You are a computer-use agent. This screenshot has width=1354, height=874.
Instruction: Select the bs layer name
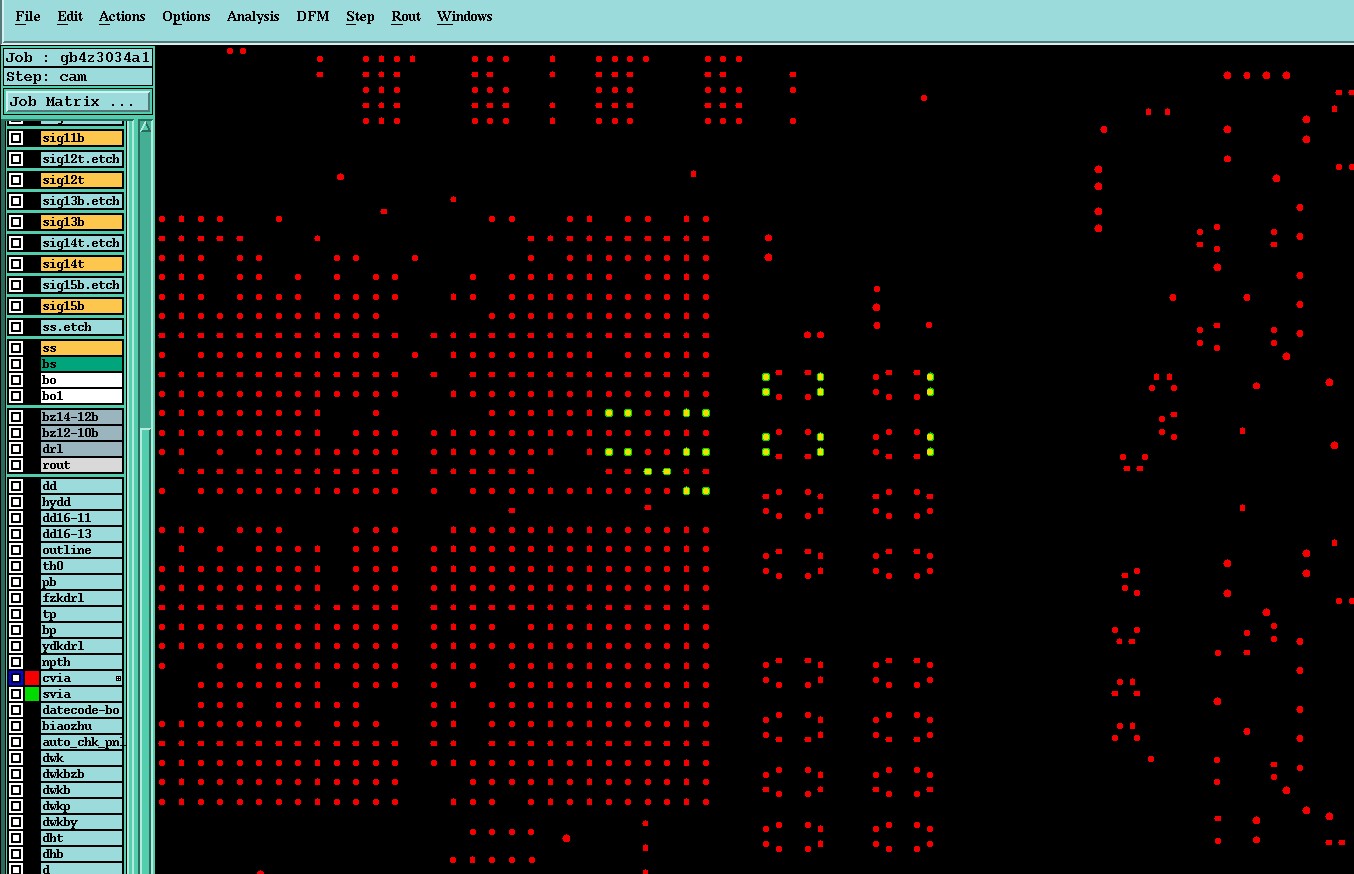pos(82,364)
